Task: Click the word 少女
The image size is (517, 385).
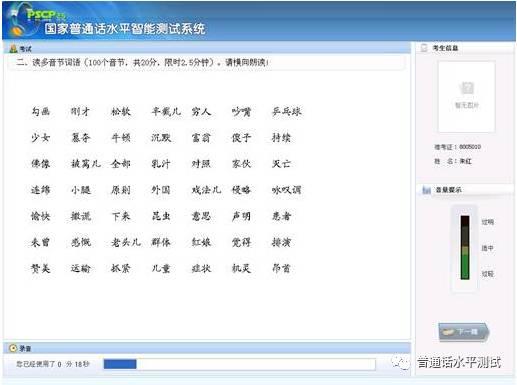Action: (41, 137)
